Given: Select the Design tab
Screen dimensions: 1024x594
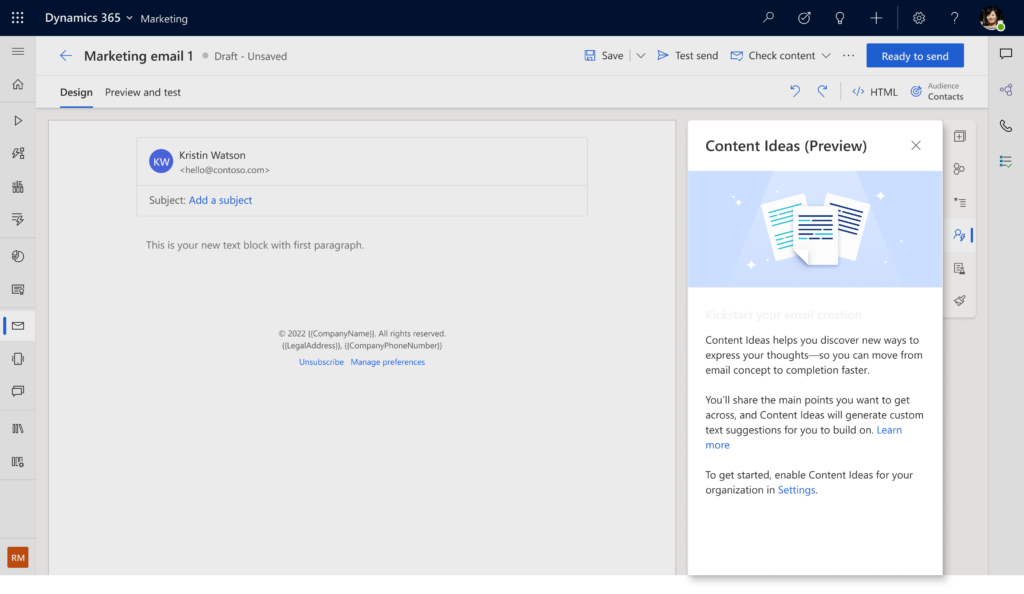Looking at the screenshot, I should (76, 92).
